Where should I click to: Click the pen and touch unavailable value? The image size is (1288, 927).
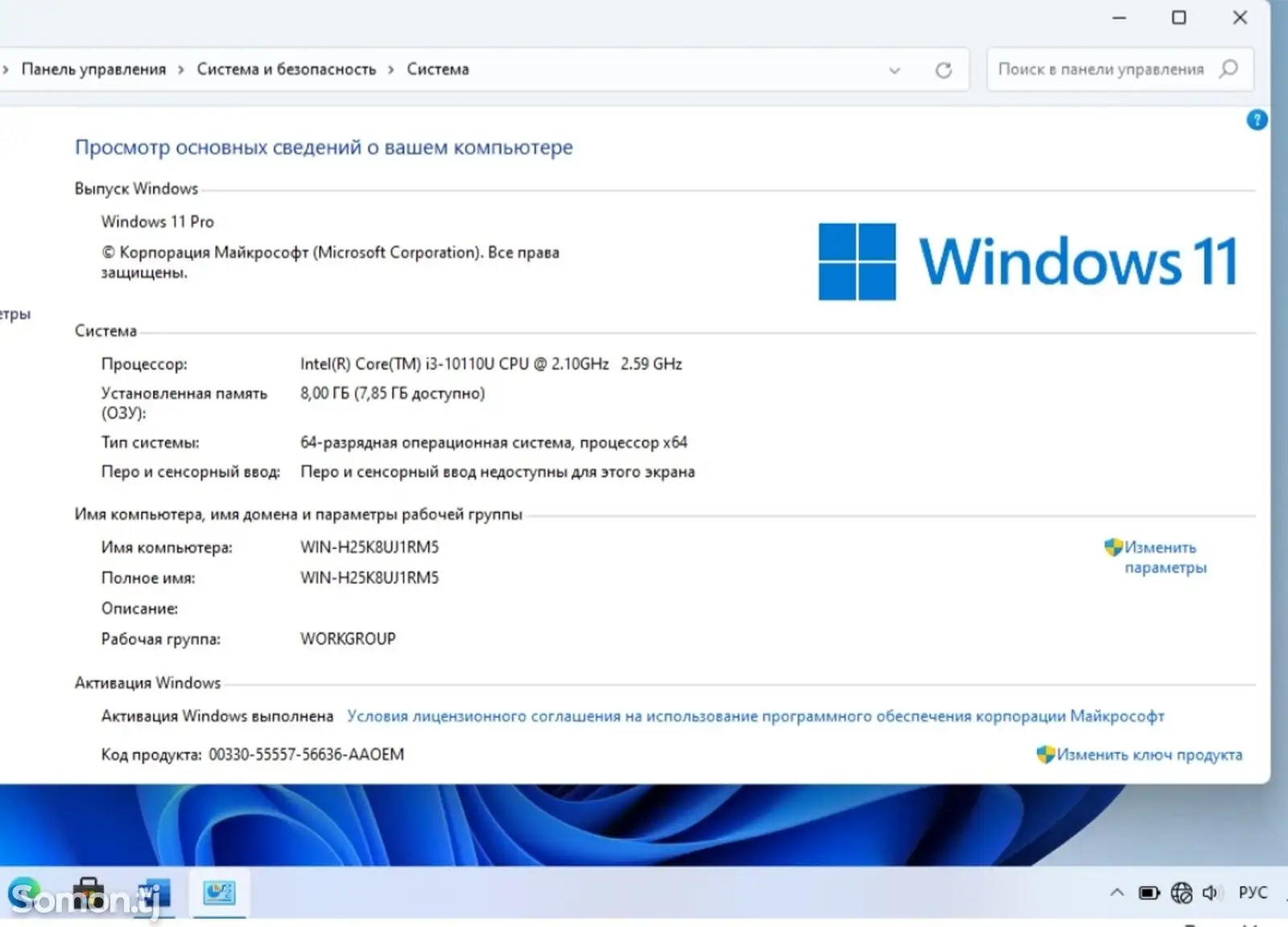pos(497,472)
